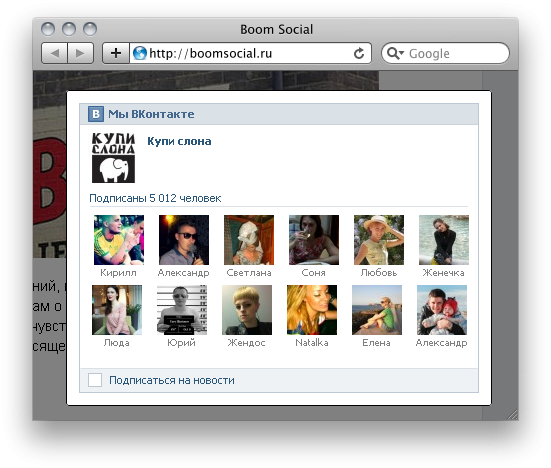The image size is (551, 468).
Task: Open the Google search magnifier dropdown
Action: click(395, 53)
